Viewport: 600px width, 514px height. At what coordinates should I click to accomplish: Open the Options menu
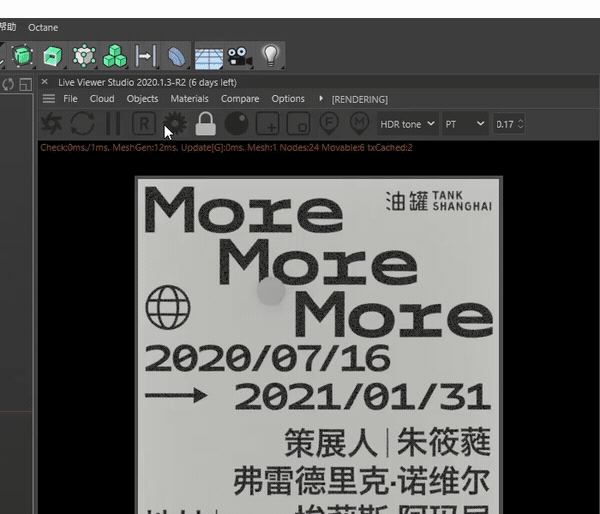pyautogui.click(x=288, y=99)
